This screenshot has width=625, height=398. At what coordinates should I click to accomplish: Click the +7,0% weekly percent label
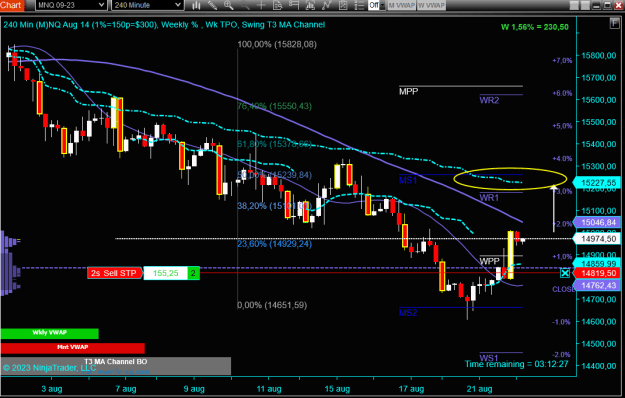[562, 61]
